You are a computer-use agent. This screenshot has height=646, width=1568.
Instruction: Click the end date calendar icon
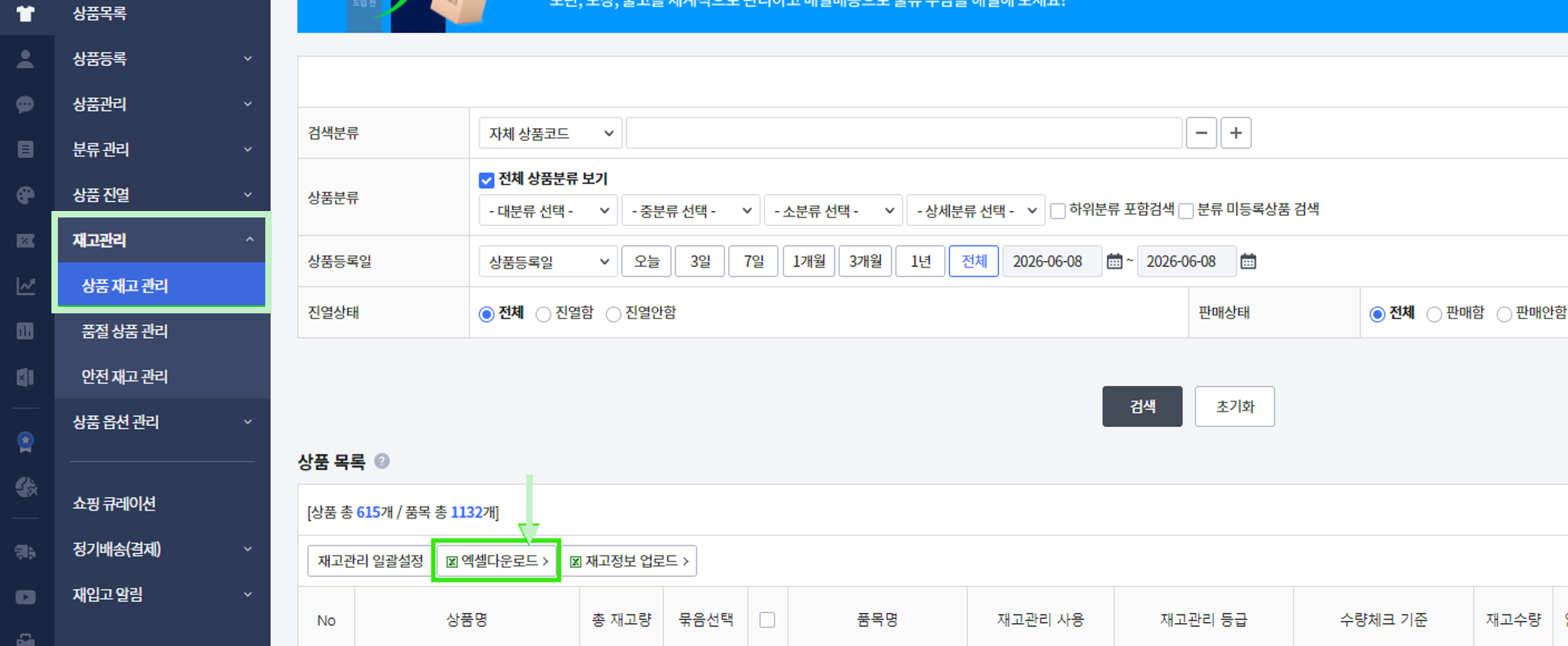pyautogui.click(x=1248, y=261)
